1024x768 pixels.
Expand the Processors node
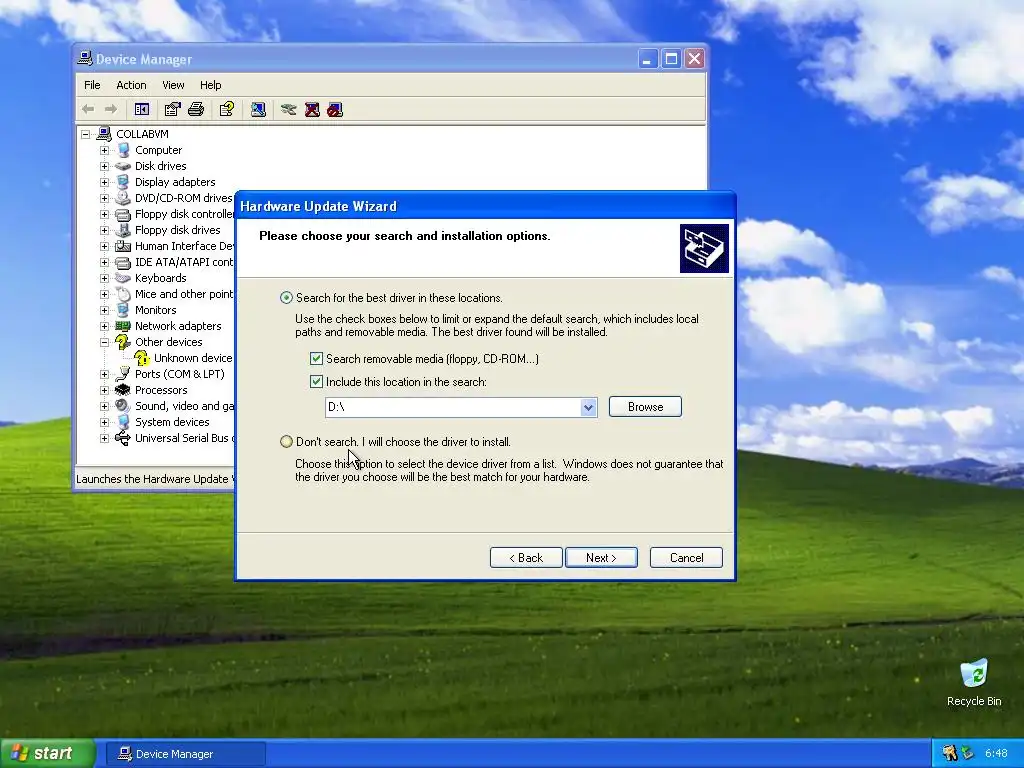[104, 390]
